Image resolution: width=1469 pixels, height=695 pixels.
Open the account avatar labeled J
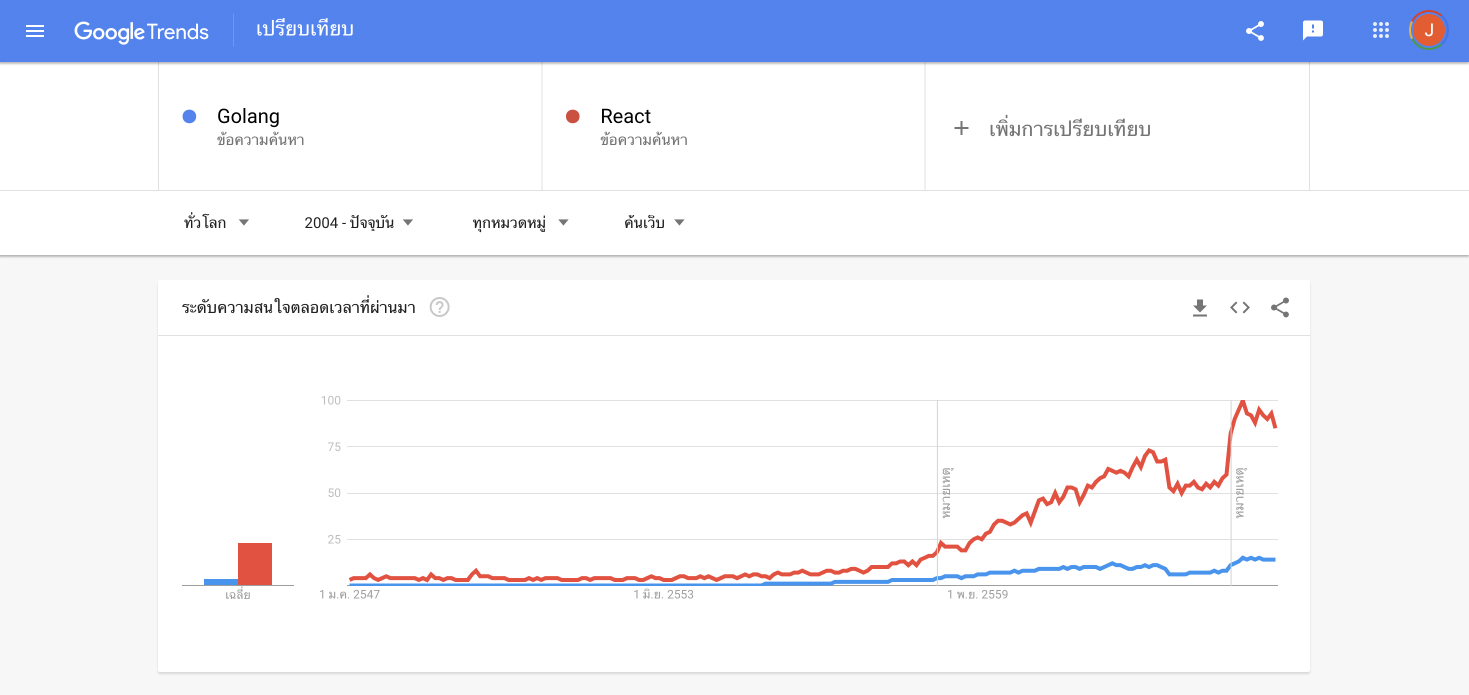coord(1428,31)
